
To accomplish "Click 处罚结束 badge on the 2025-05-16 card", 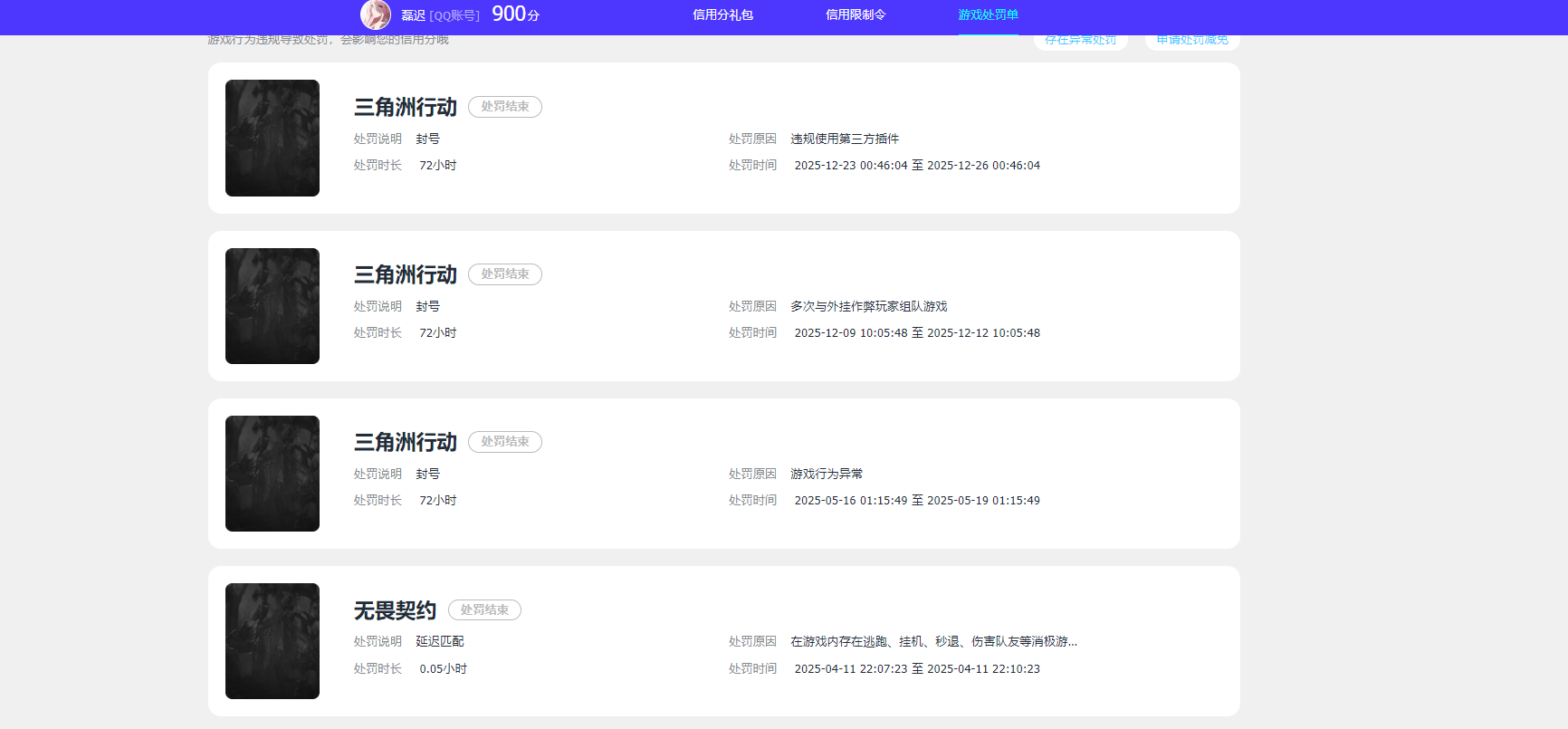I will pyautogui.click(x=505, y=442).
